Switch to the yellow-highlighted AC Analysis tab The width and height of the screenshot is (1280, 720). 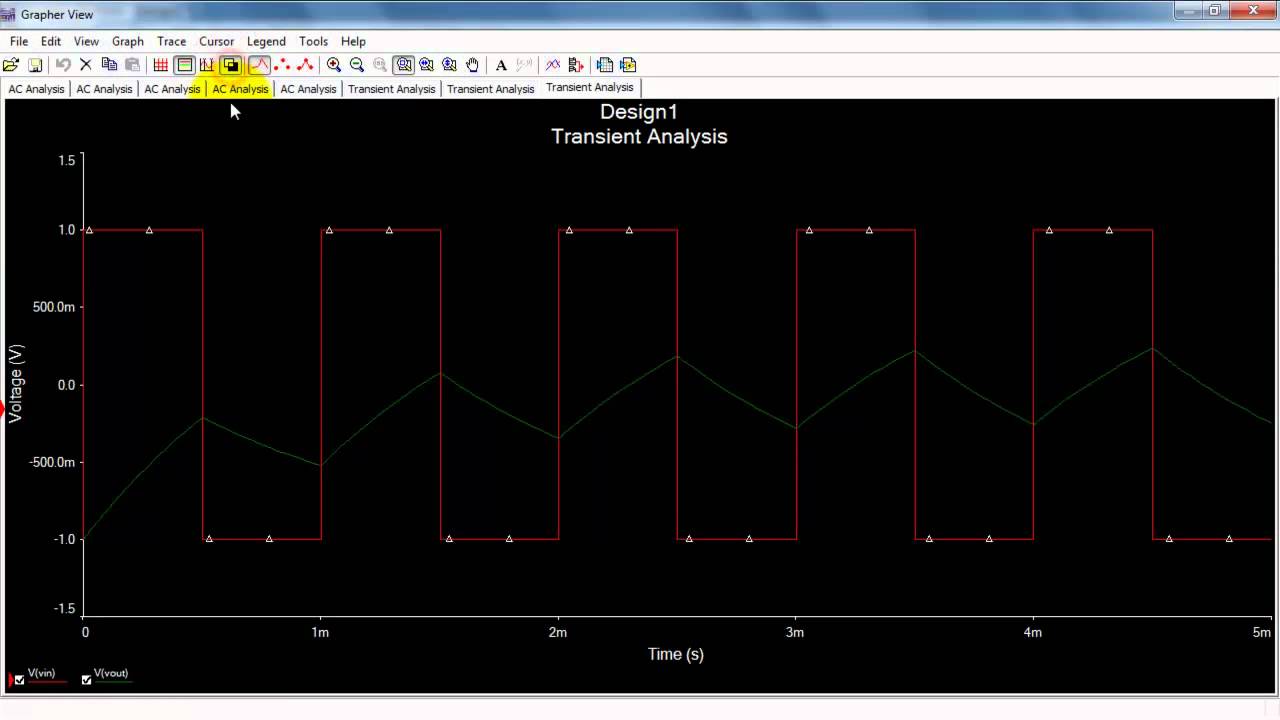pyautogui.click(x=240, y=89)
